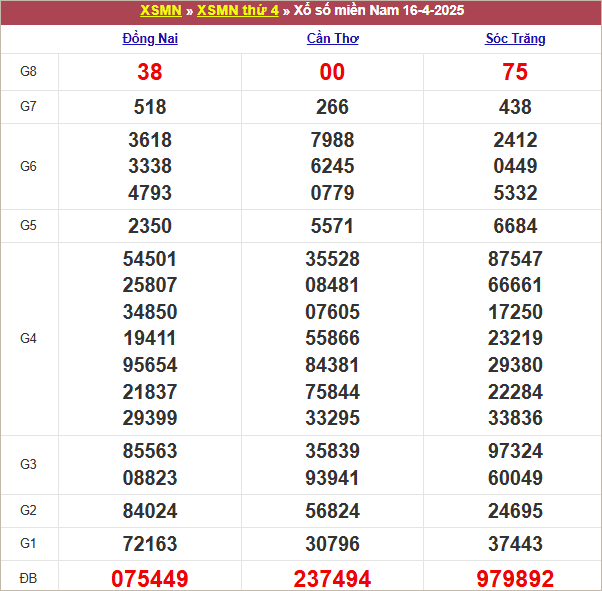The height and width of the screenshot is (591, 602).
Task: Click G5 number 2350
Action: [150, 226]
